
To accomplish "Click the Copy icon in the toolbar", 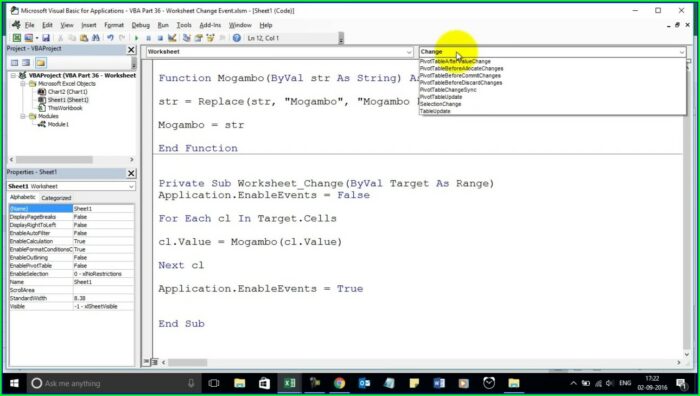I will (72, 38).
